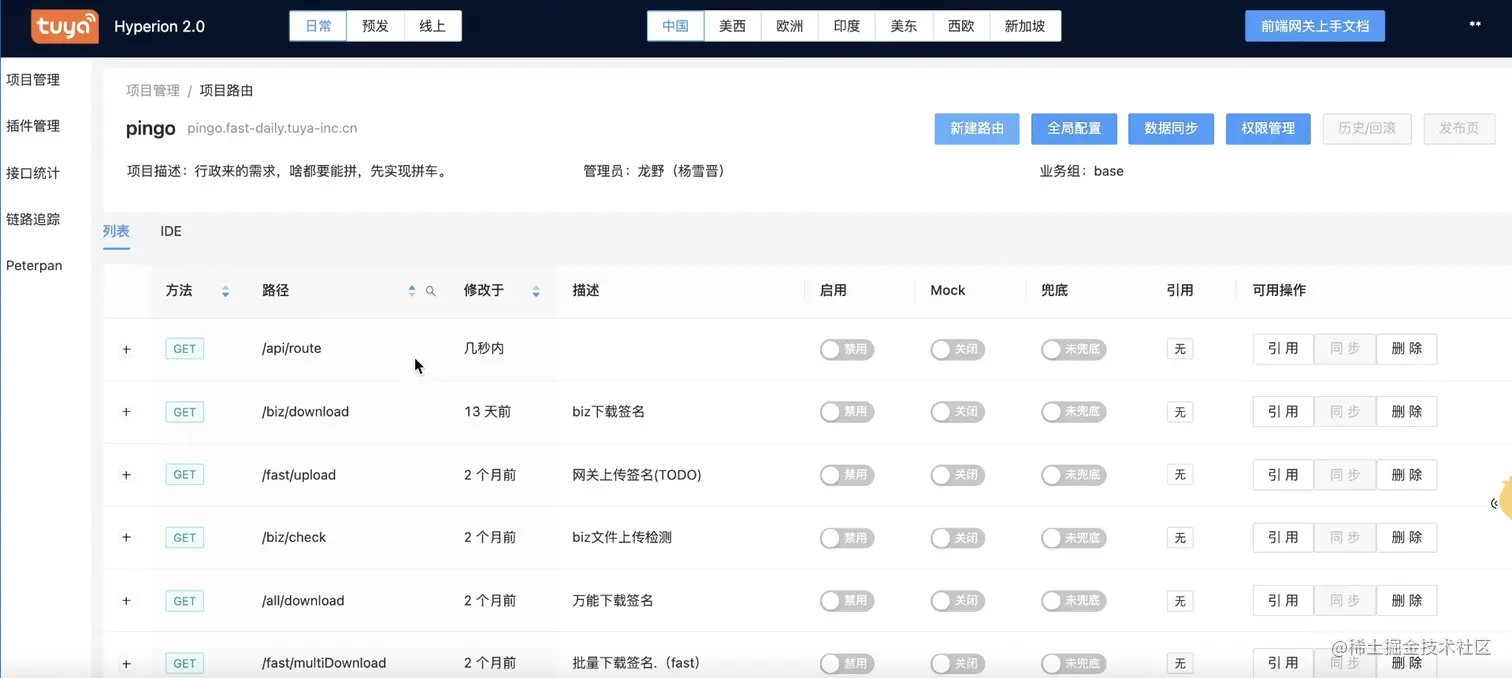
Task: Switch to the 列表 tab
Action: [x=116, y=231]
